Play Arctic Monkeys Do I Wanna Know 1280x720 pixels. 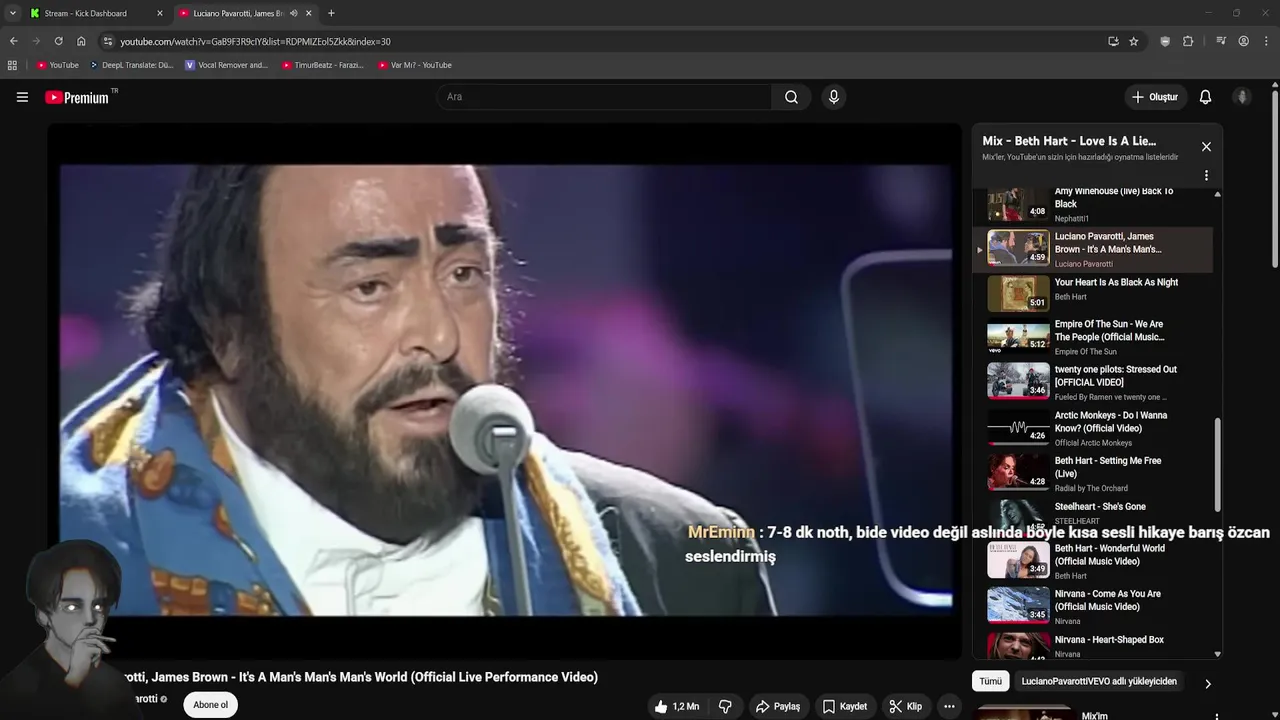point(1093,429)
